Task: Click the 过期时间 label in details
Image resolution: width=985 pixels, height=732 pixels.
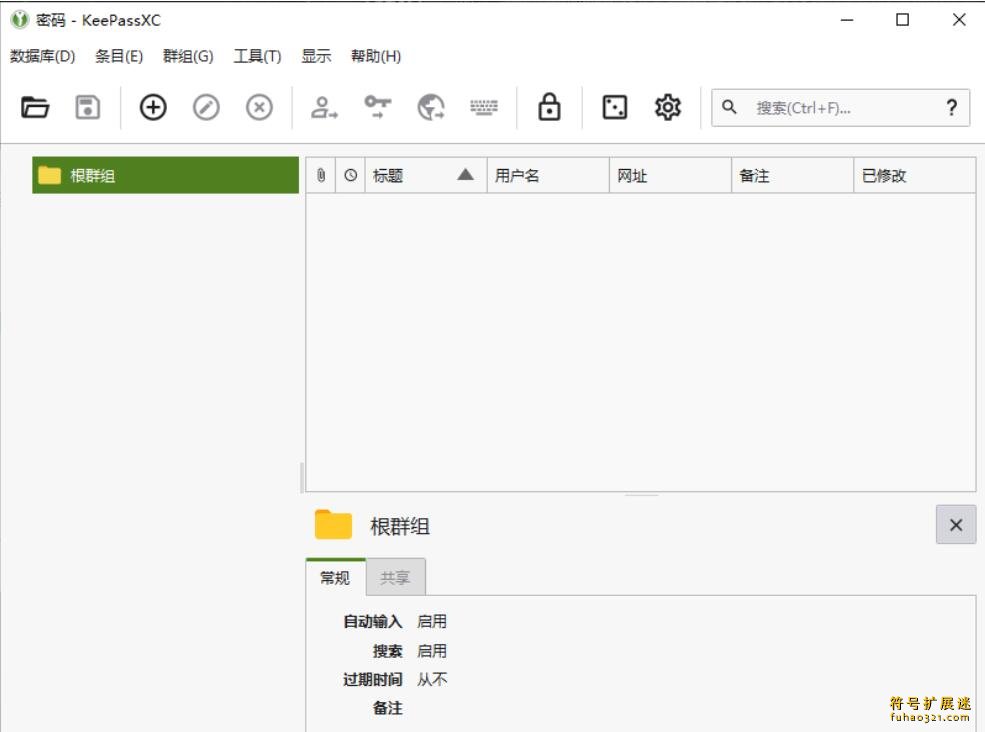Action: [373, 679]
